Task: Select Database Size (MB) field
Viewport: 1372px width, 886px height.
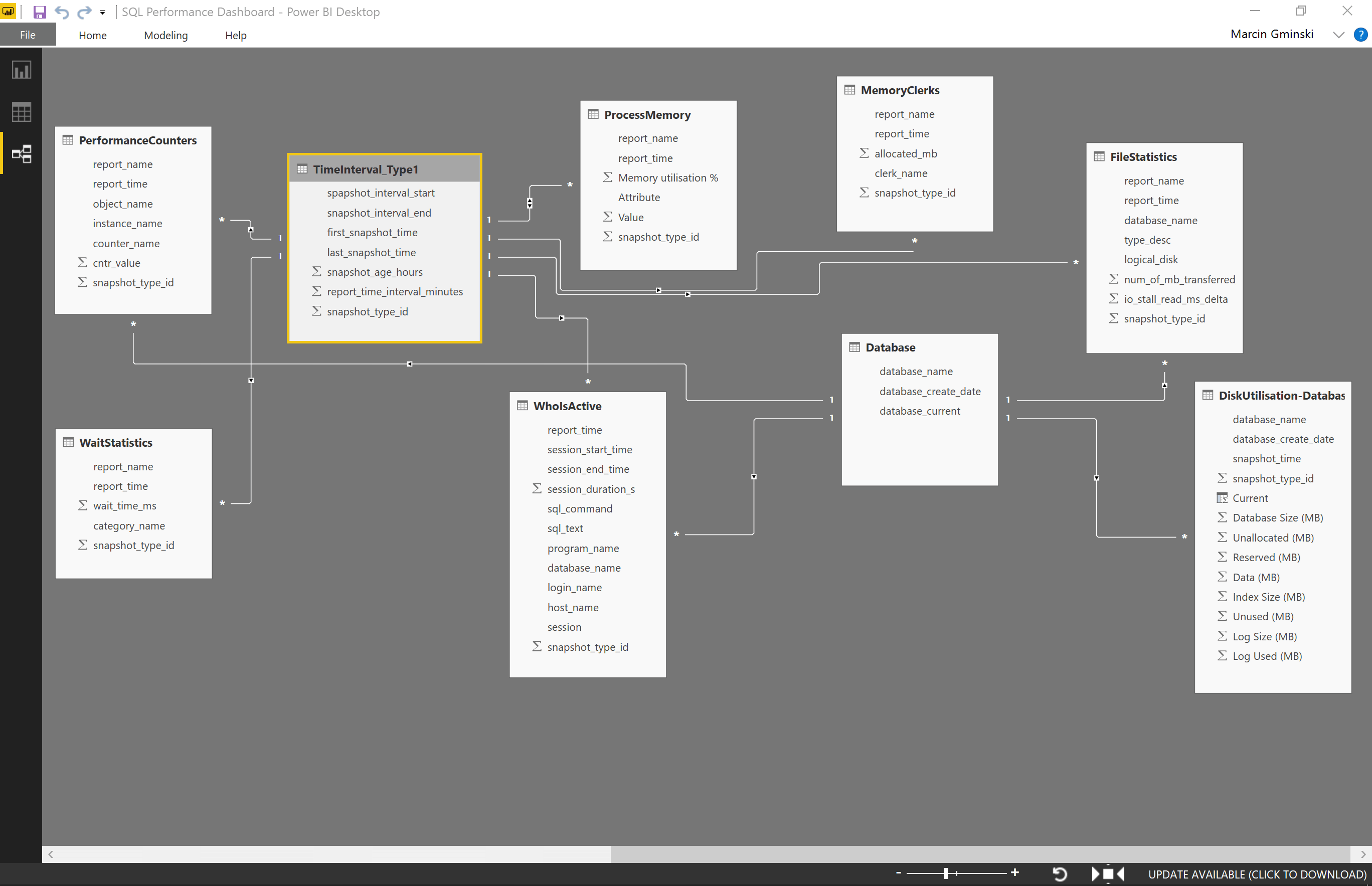Action: tap(1277, 518)
